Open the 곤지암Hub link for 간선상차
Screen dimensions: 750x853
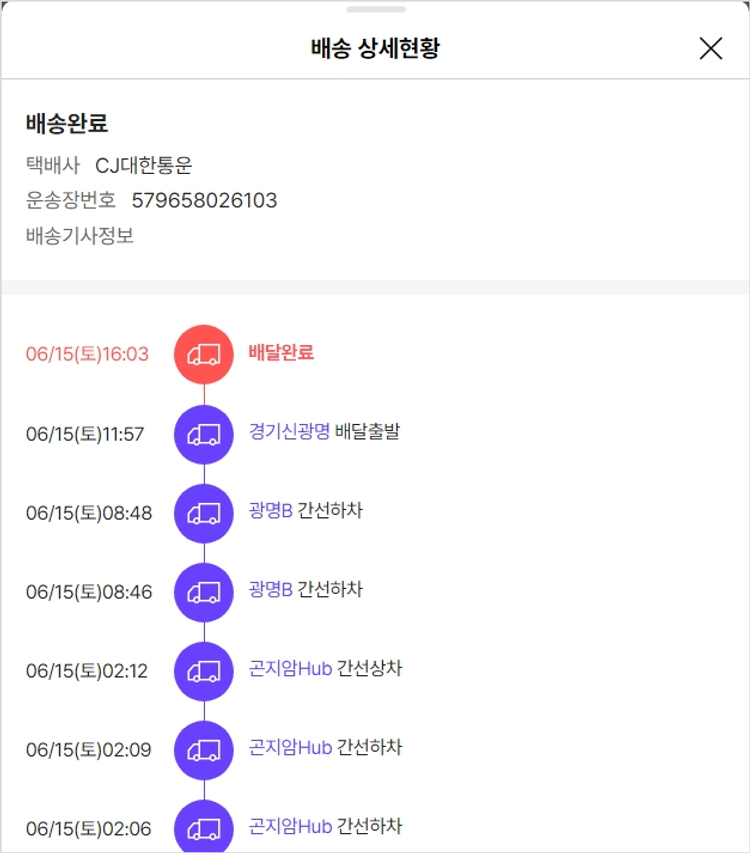click(290, 669)
